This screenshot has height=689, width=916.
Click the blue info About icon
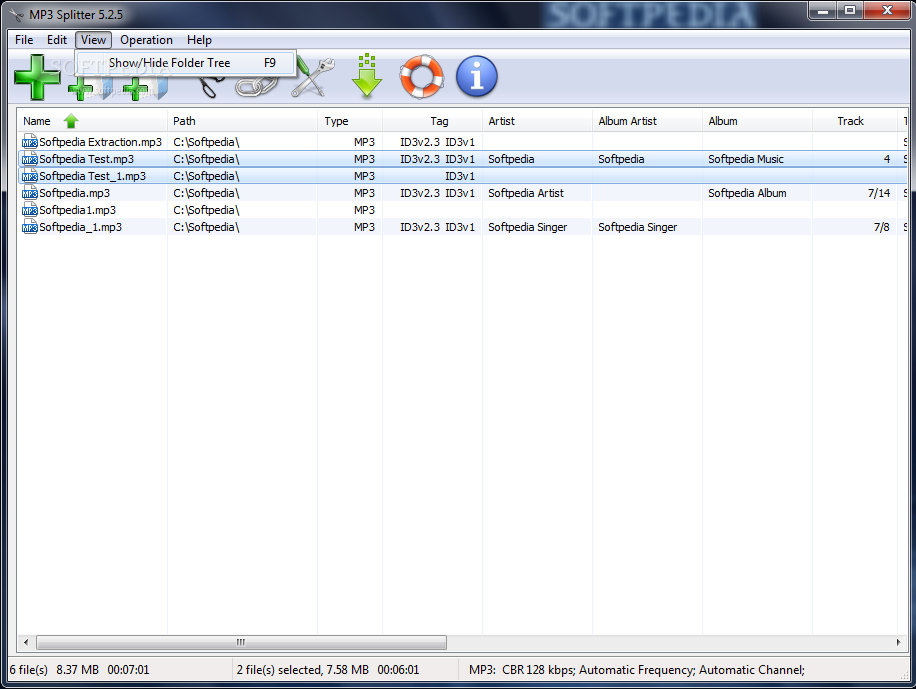click(x=477, y=77)
